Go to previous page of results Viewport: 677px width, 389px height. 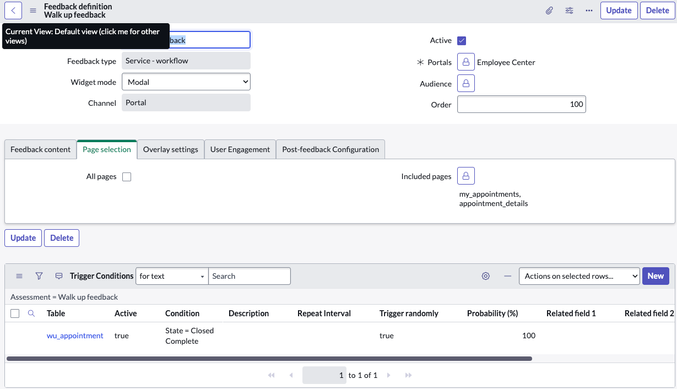[291, 375]
